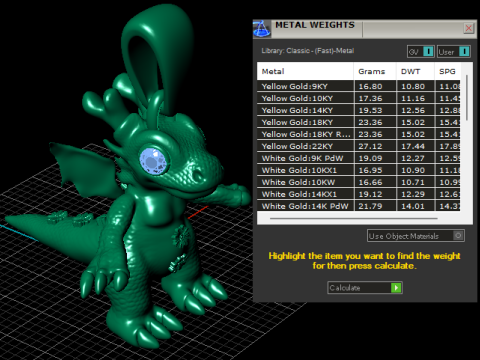Click the Calculate button
This screenshot has height=360, width=480.
(x=365, y=288)
